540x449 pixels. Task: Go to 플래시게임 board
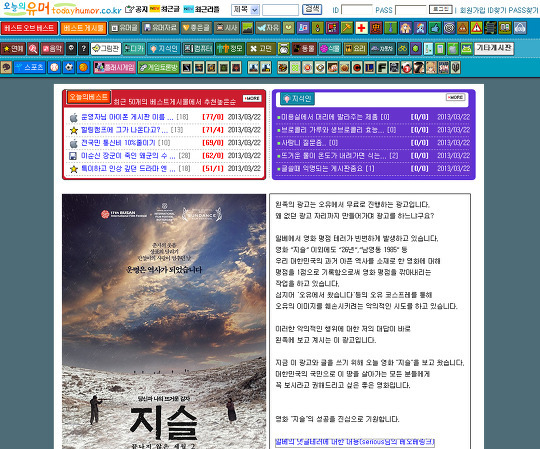pos(115,67)
